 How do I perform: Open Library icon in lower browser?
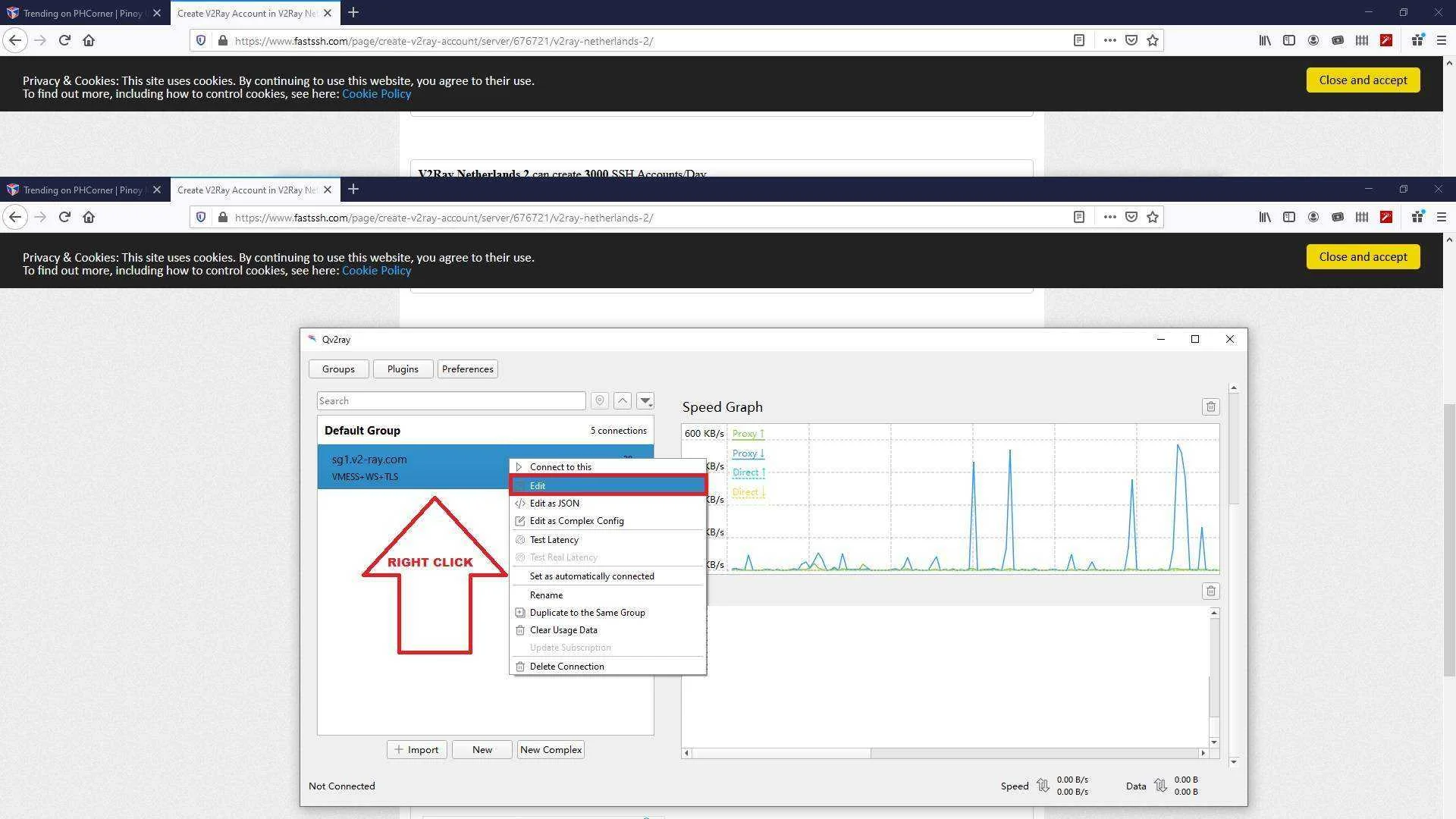pyautogui.click(x=1265, y=218)
